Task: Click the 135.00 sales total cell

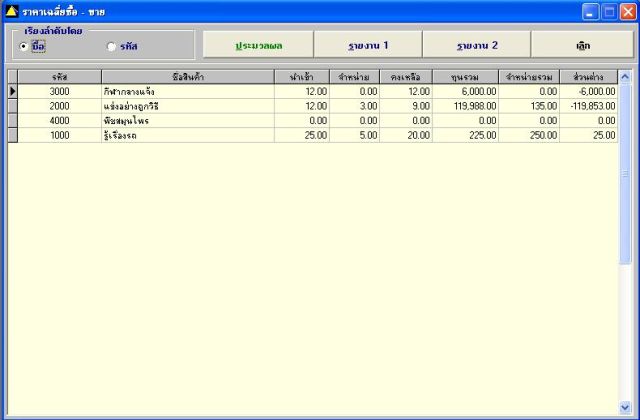Action: 529,106
